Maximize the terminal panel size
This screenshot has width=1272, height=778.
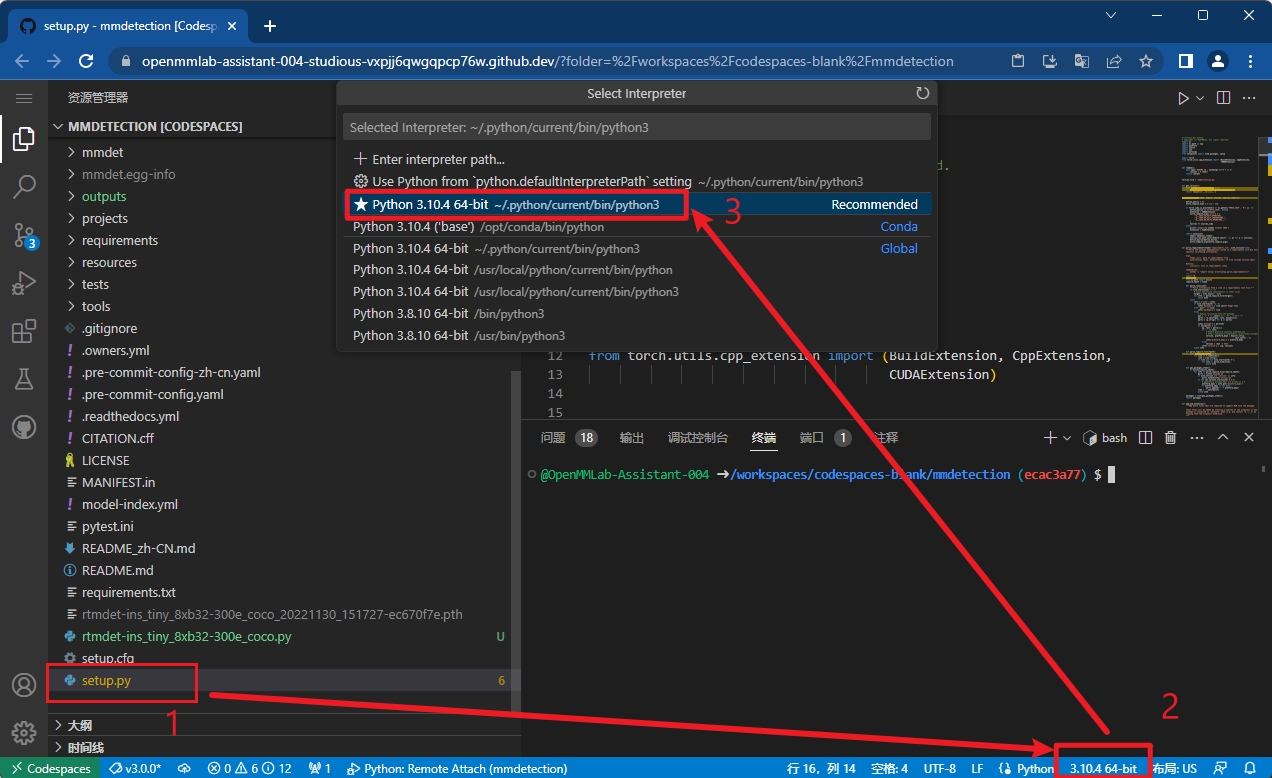(1223, 438)
